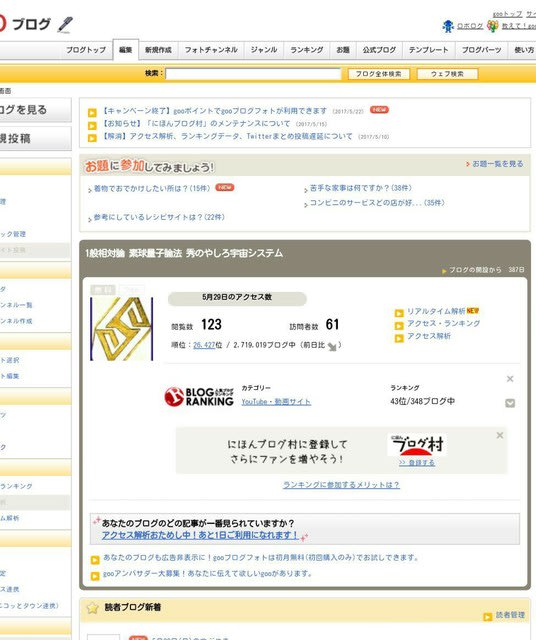Click the にほんブログ村 logo image
Image resolution: width=536 pixels, height=640 pixels.
(417, 445)
